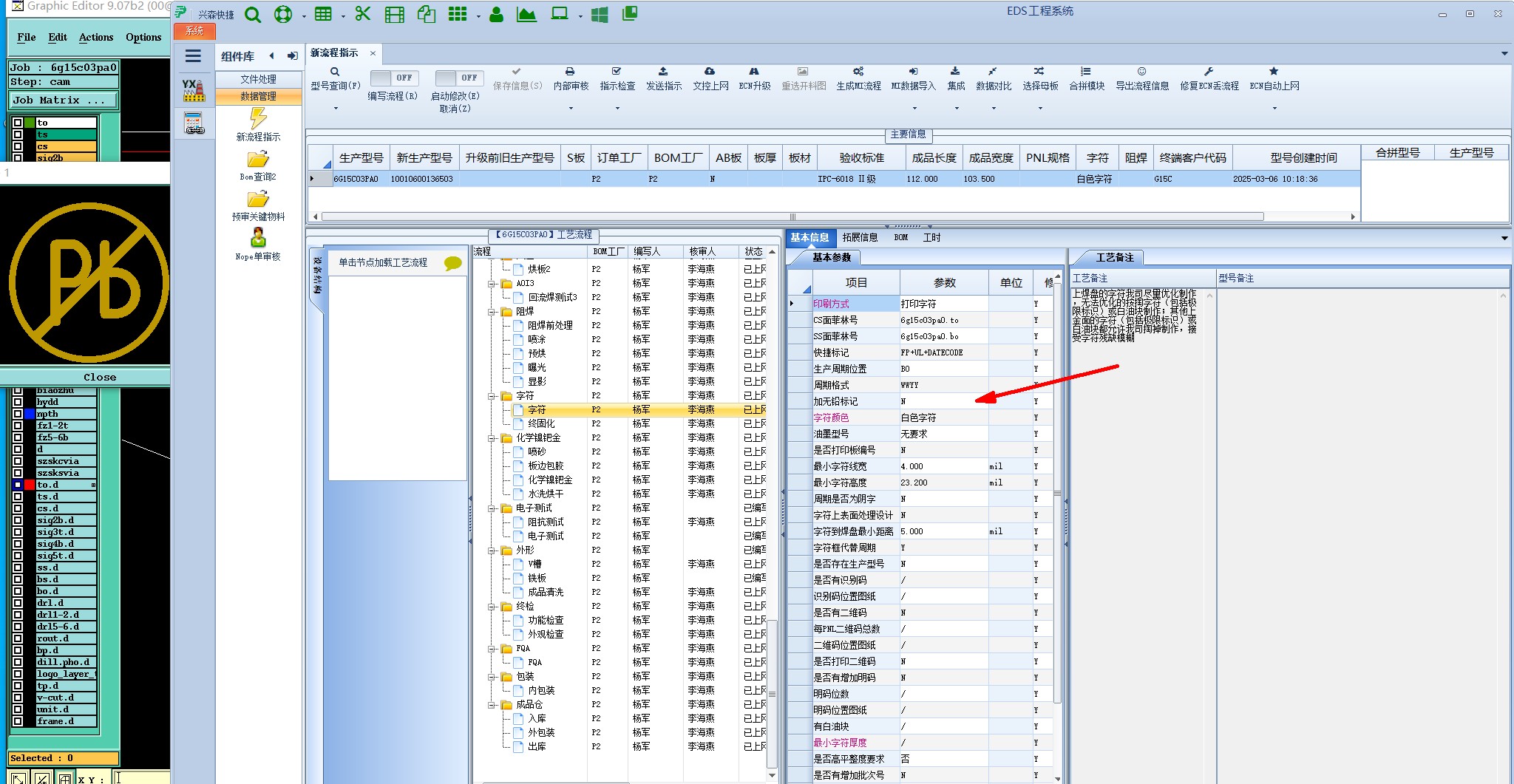Check the box for layer rout.d

(x=18, y=638)
